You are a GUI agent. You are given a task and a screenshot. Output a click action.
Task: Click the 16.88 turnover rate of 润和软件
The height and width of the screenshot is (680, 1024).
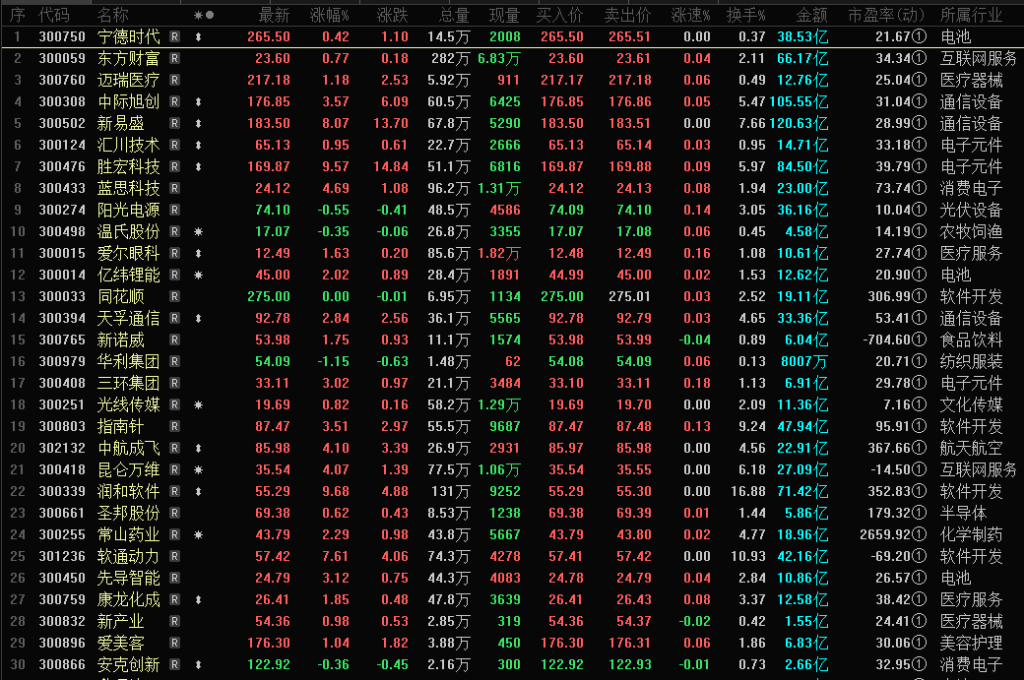click(x=748, y=492)
